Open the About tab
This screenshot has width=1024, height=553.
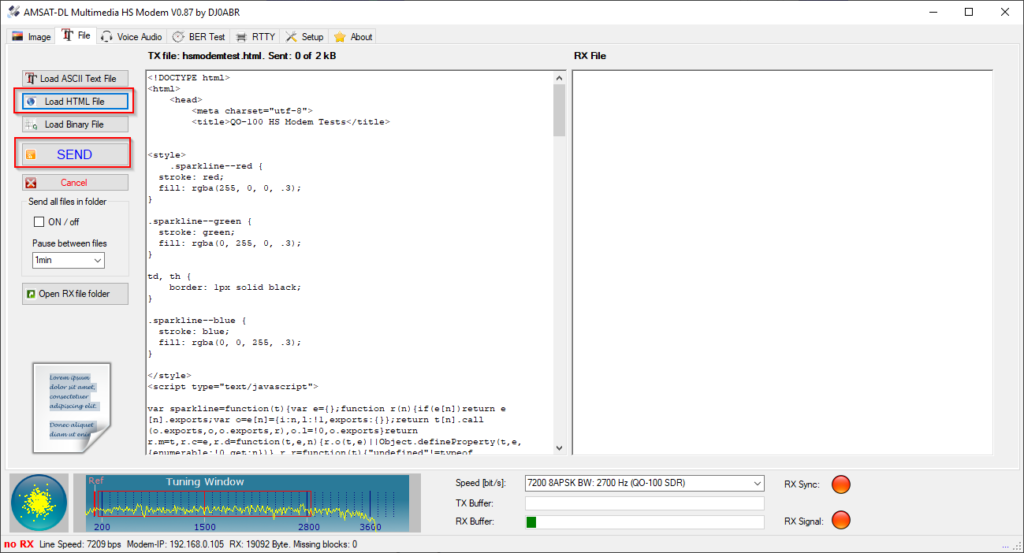[x=353, y=37]
